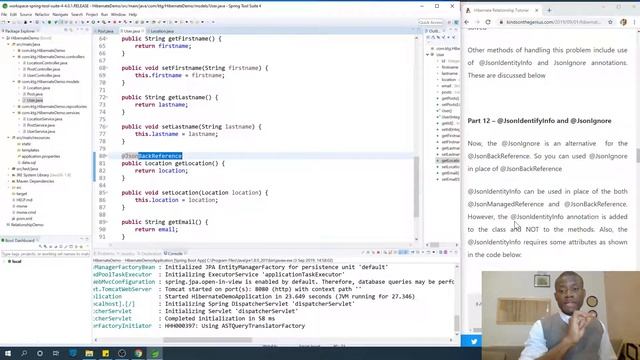Open the File menu
Viewport: 640px width, 360px height.
4,14
